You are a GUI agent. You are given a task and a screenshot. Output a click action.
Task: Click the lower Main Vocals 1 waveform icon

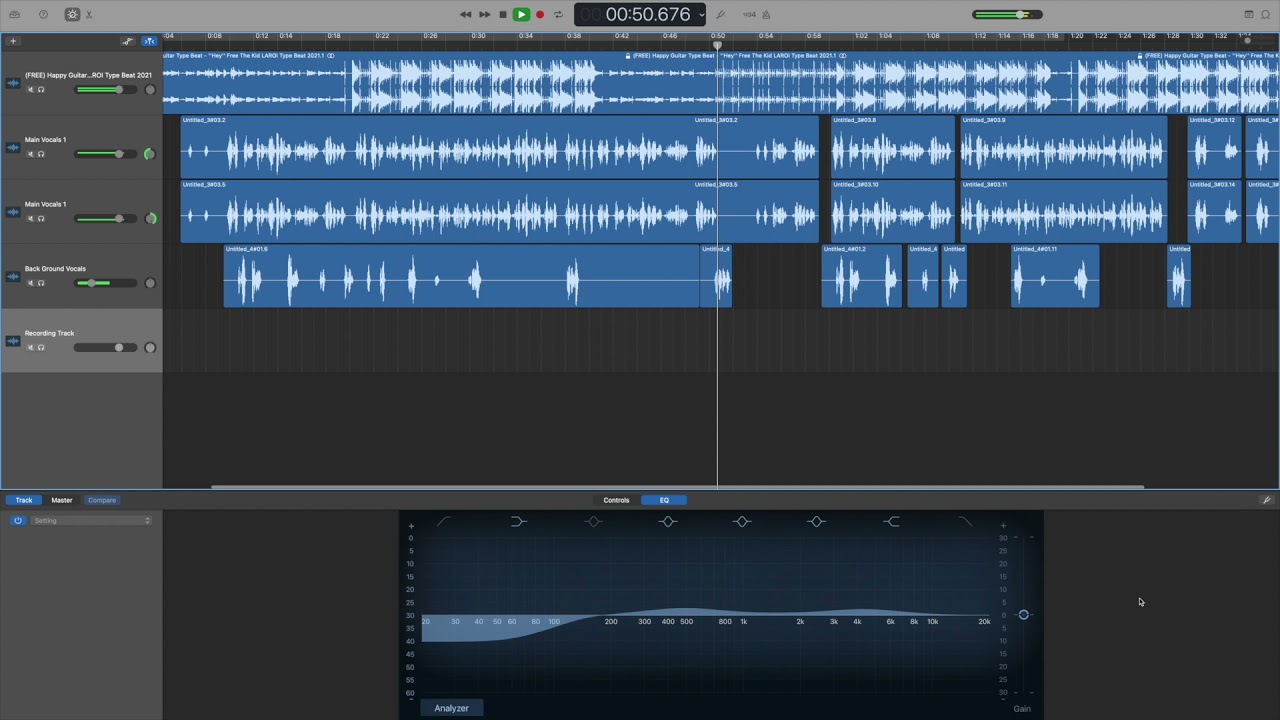pos(13,212)
